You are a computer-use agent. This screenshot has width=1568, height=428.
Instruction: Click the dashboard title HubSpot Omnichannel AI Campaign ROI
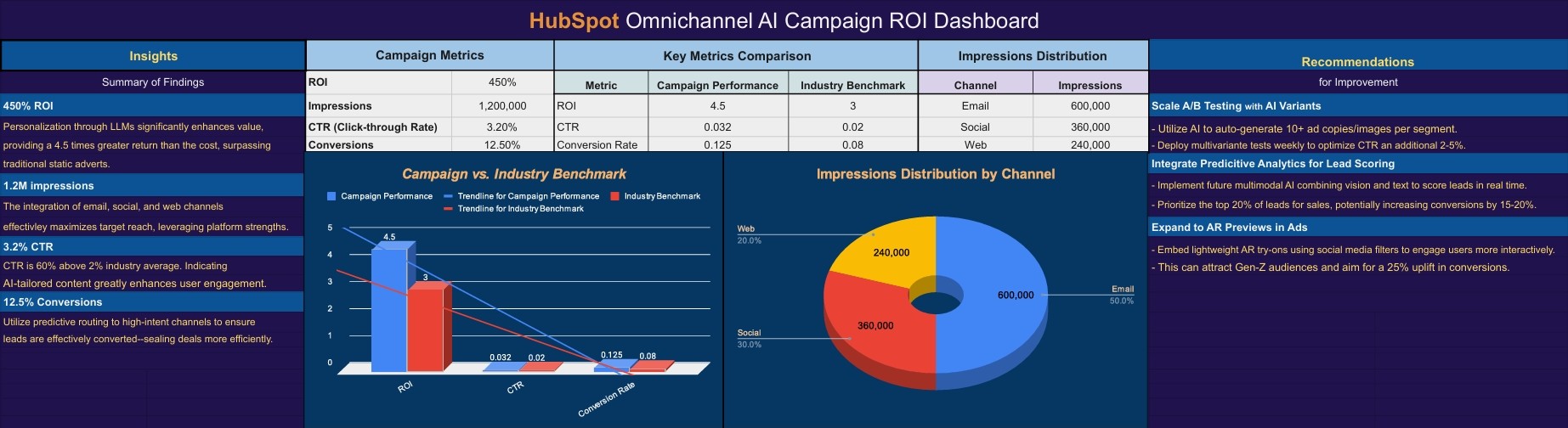click(x=784, y=20)
